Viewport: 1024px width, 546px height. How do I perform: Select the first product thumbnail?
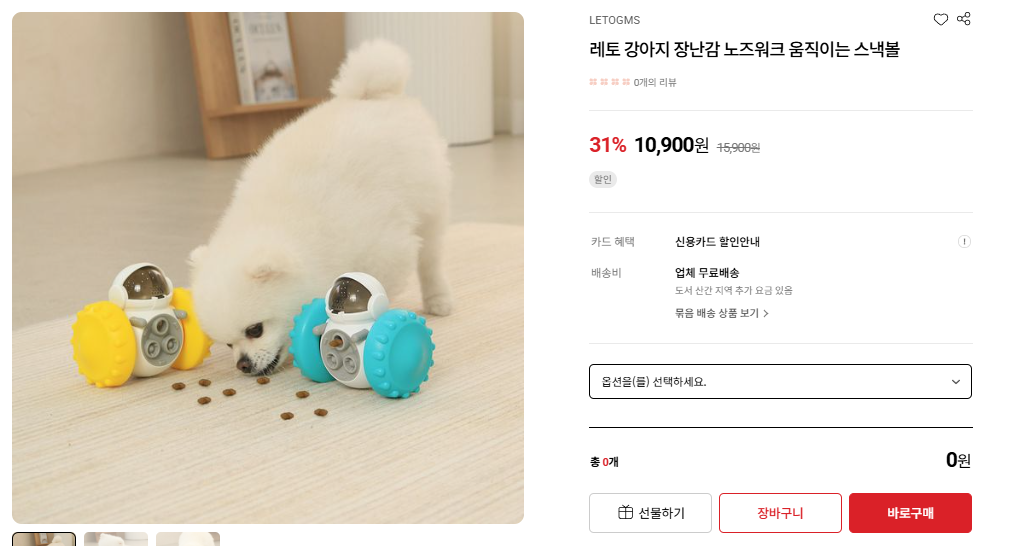[x=44, y=539]
